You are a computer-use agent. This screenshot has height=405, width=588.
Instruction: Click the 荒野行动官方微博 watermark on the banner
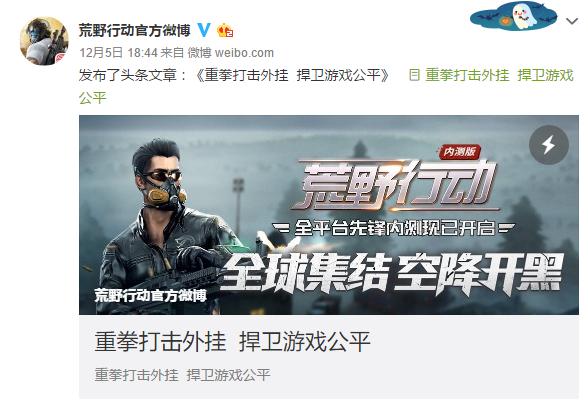pyautogui.click(x=150, y=295)
